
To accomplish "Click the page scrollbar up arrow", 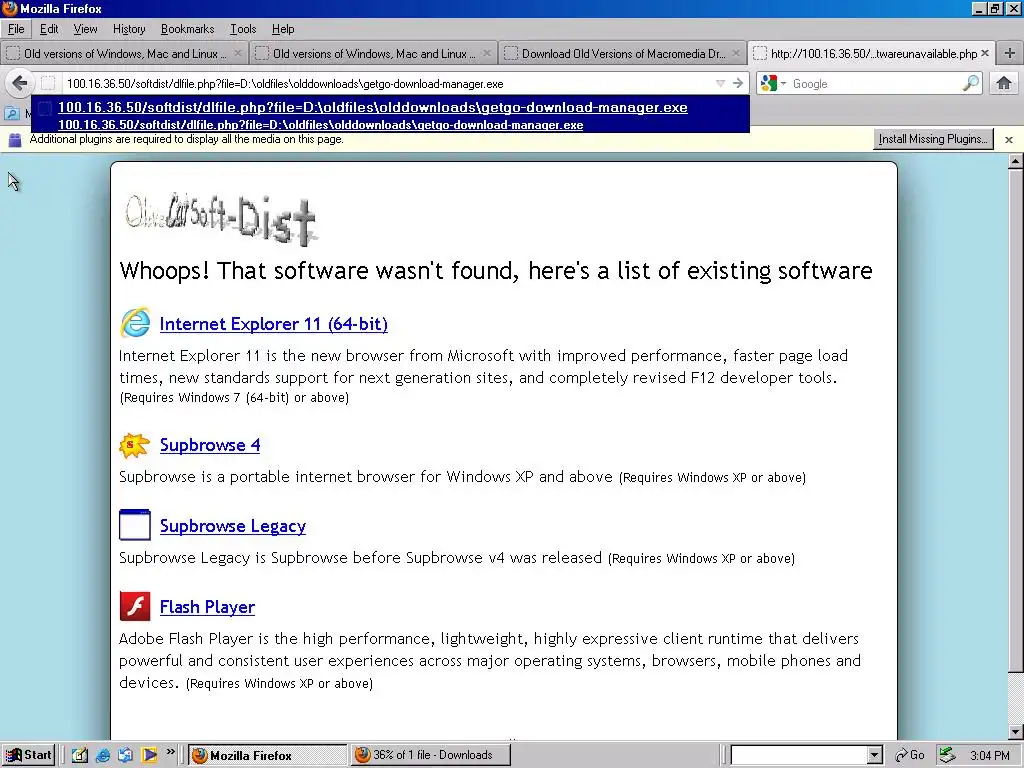I will pyautogui.click(x=1016, y=161).
